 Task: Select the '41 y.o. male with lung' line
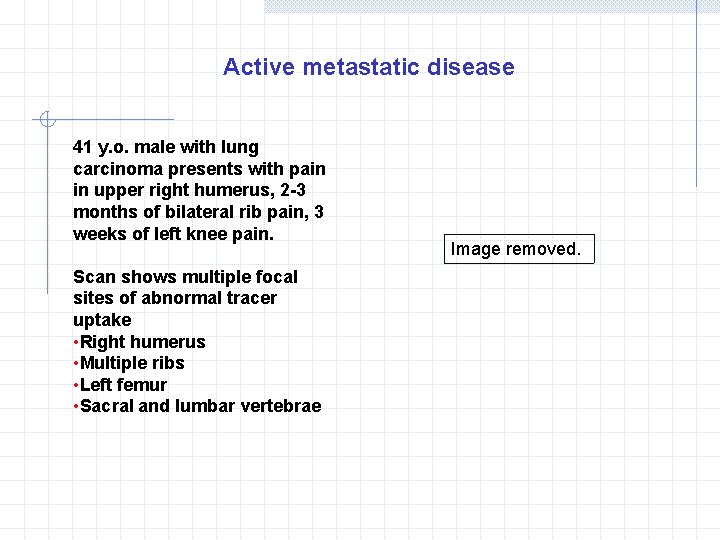tap(166, 147)
